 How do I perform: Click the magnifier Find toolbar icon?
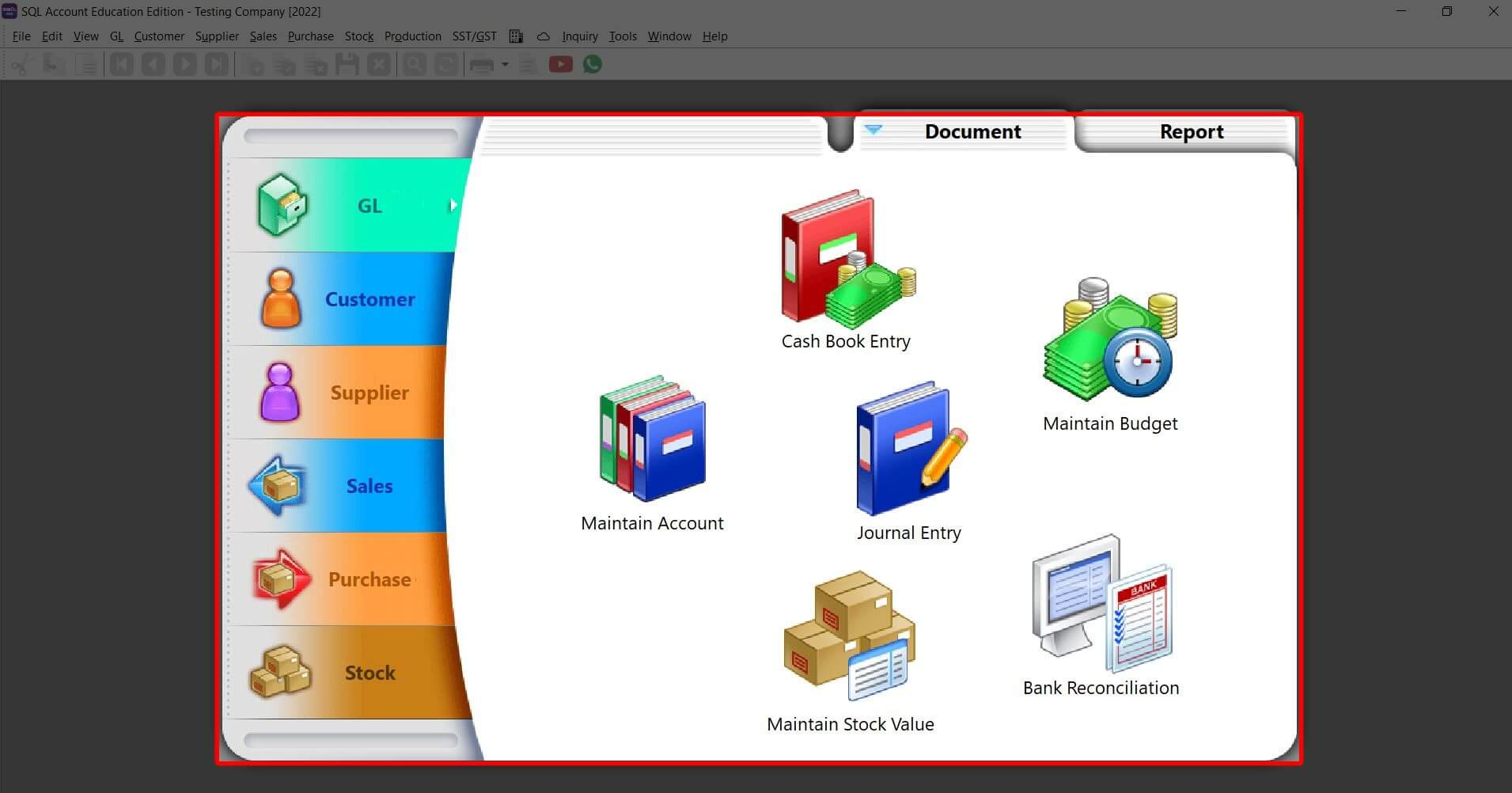click(415, 64)
